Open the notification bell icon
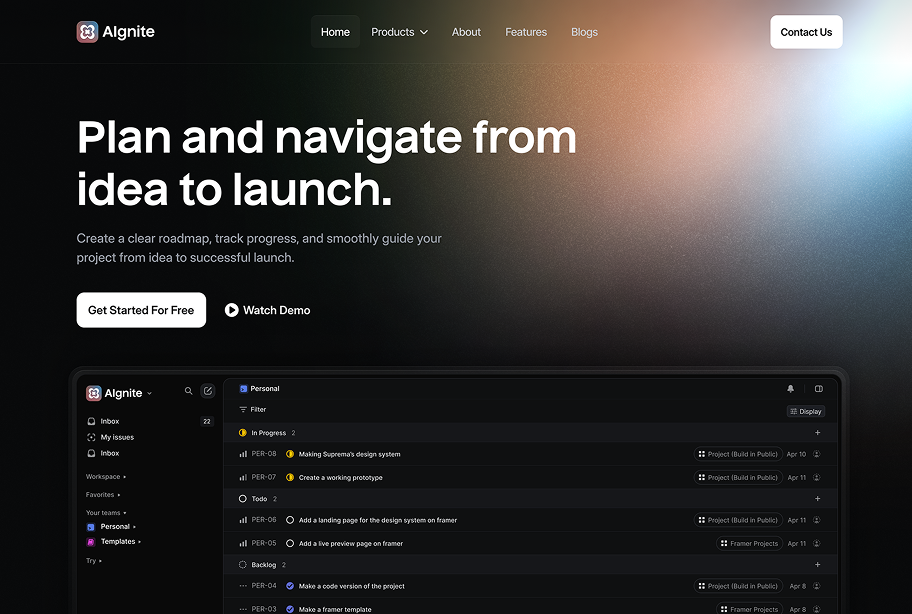 (791, 388)
